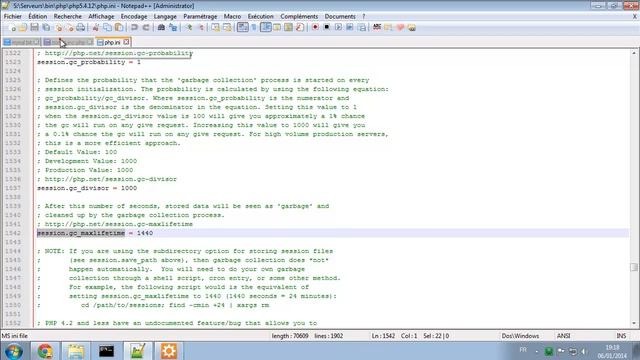
Task: Click the Paste clipboard icon
Action: [119, 27]
